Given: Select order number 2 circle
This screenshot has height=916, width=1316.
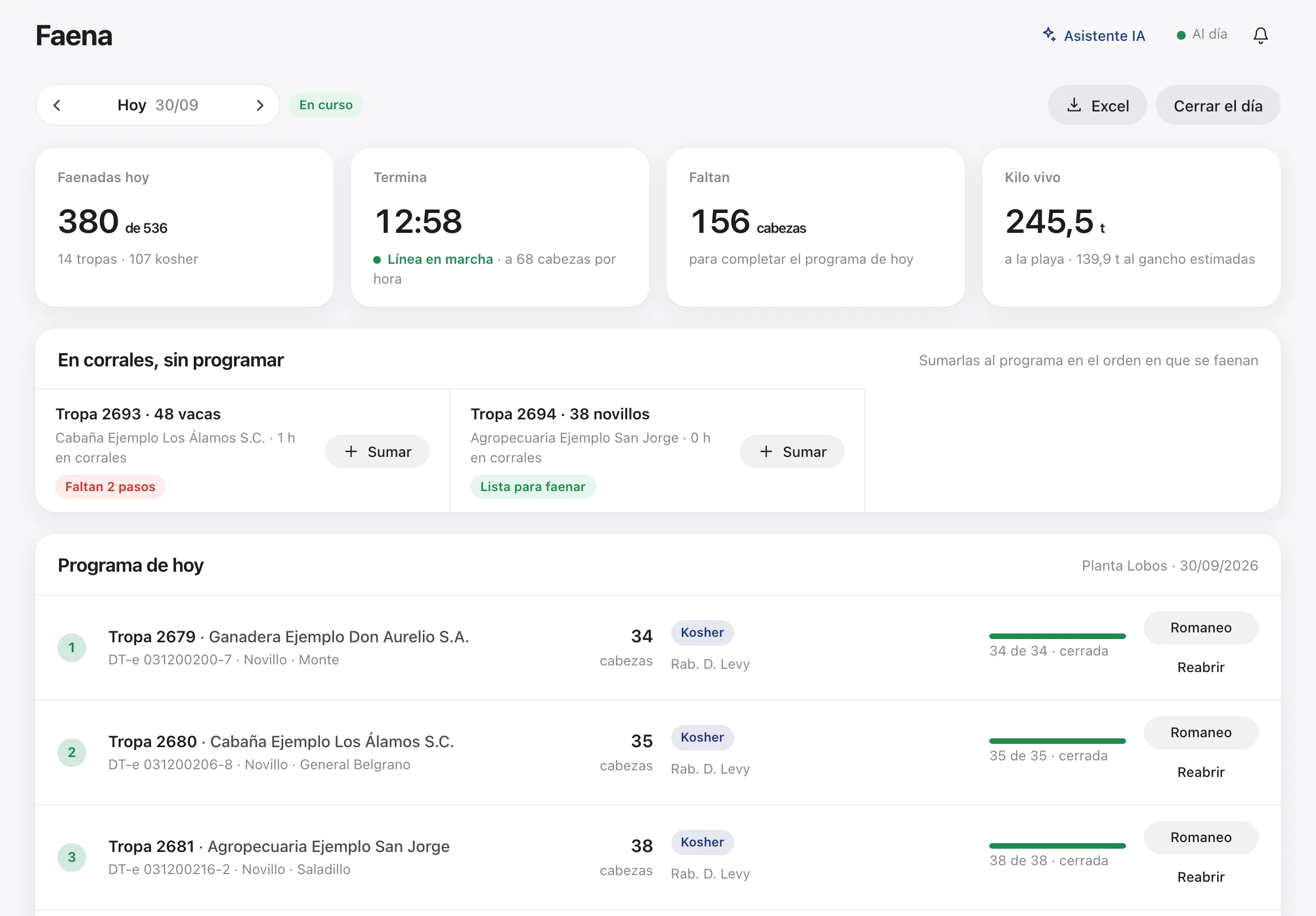Looking at the screenshot, I should point(72,753).
